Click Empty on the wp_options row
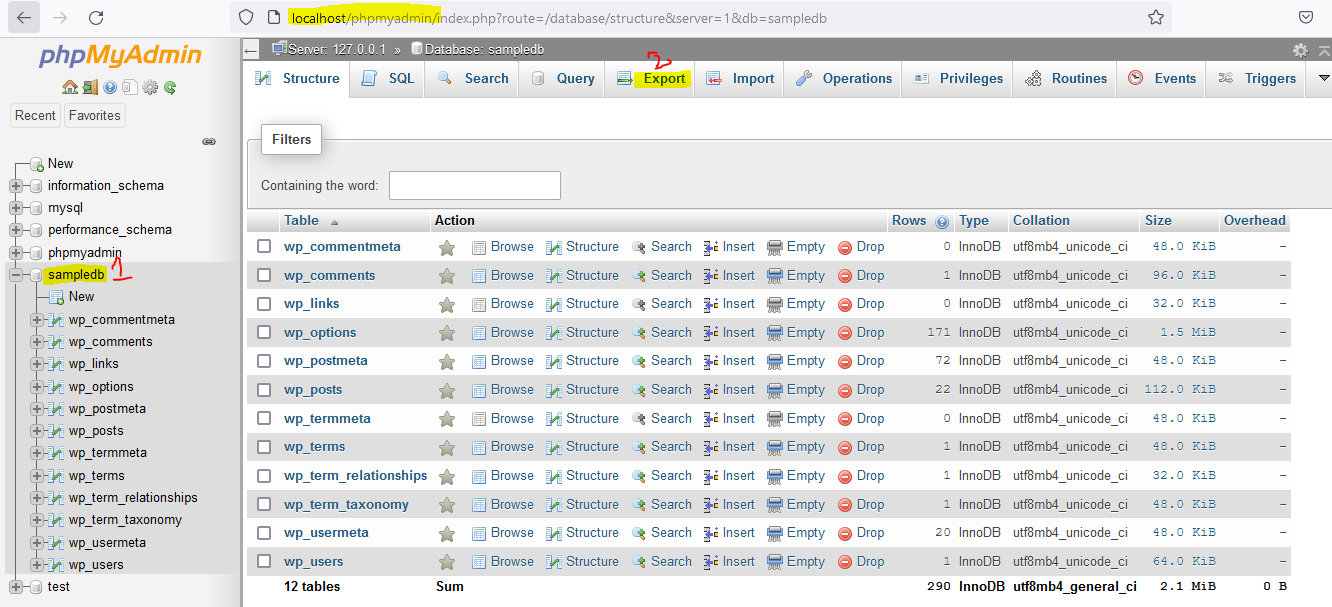The height and width of the screenshot is (607, 1332). coord(796,333)
